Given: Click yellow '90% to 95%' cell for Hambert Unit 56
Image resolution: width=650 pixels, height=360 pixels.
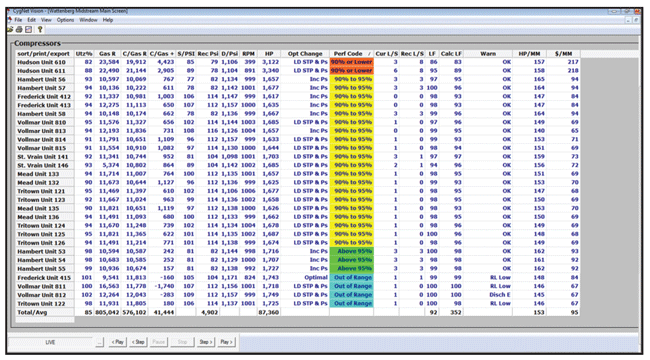Looking at the screenshot, I should coord(352,79).
